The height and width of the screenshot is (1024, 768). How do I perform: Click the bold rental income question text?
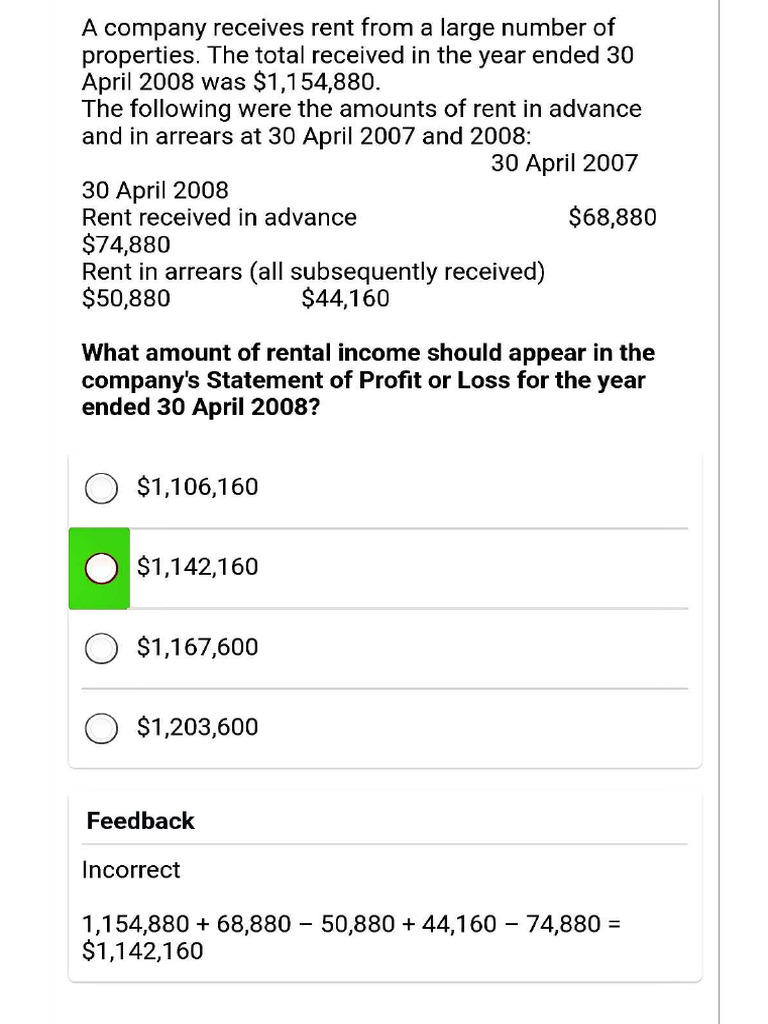(367, 380)
